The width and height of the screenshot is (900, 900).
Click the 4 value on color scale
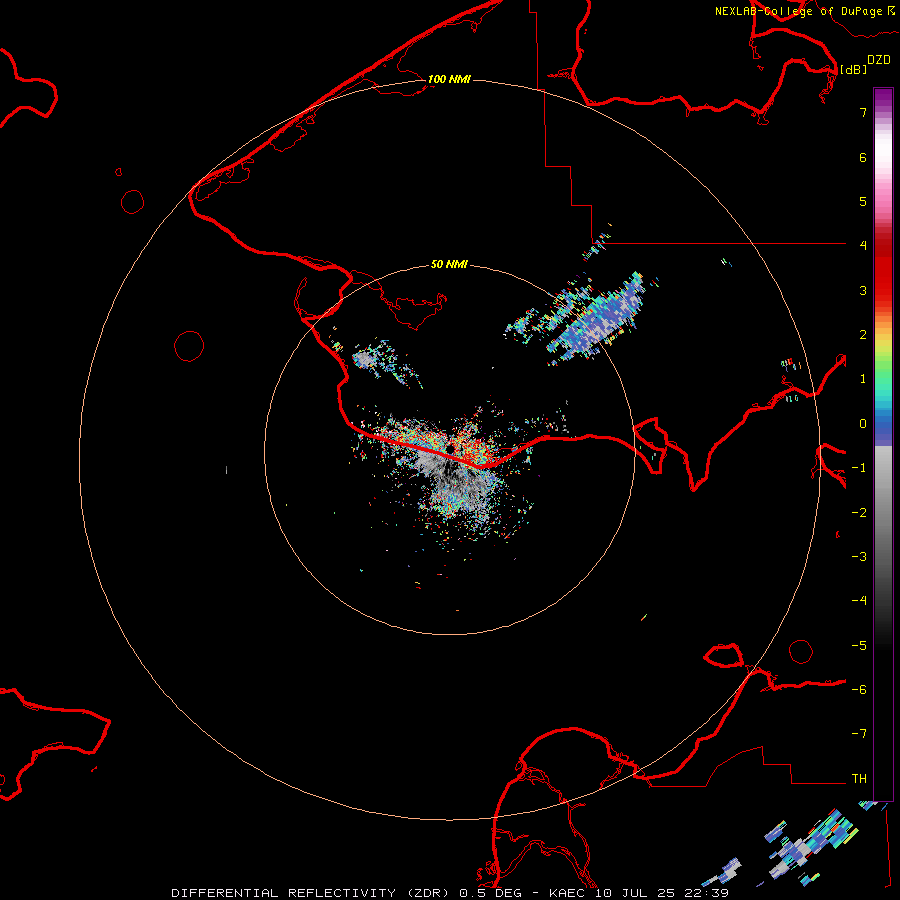pyautogui.click(x=863, y=246)
